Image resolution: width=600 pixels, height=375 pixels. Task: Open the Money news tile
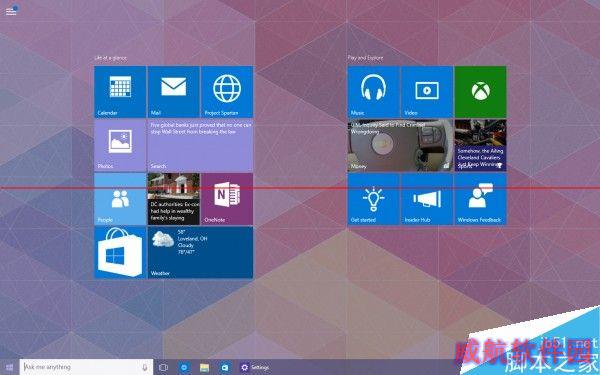click(400, 145)
